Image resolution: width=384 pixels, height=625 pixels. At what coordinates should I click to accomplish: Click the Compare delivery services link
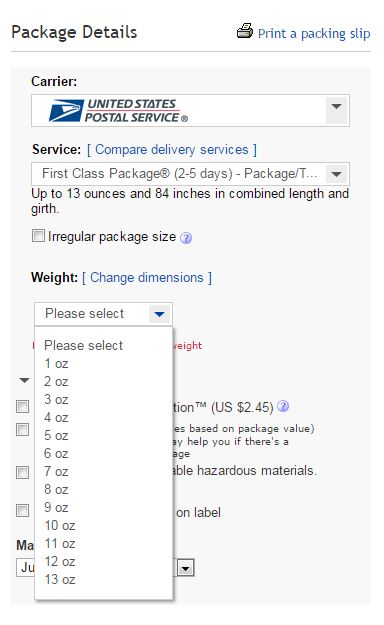coord(172,150)
